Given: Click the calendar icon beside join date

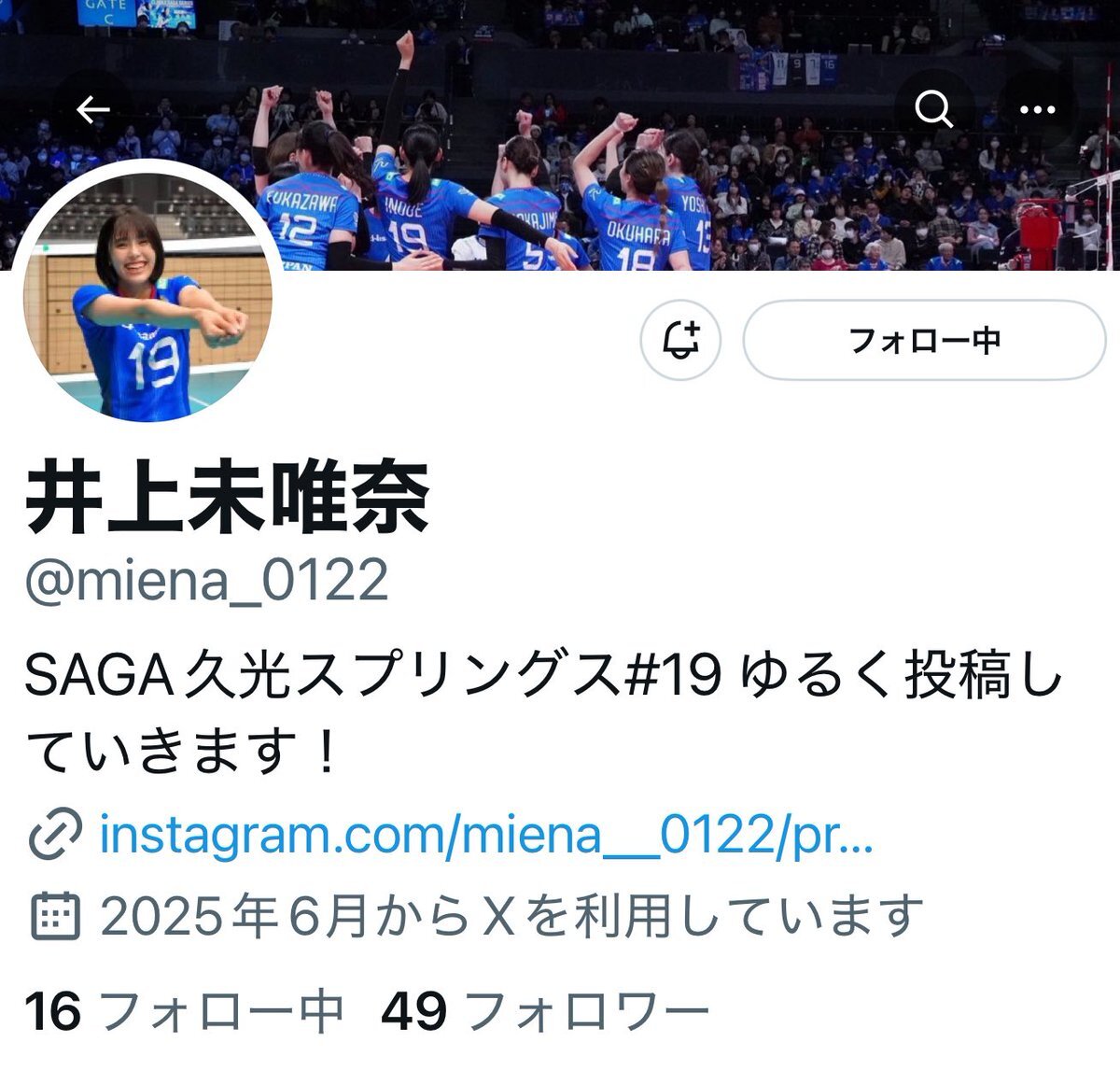Looking at the screenshot, I should click(55, 916).
